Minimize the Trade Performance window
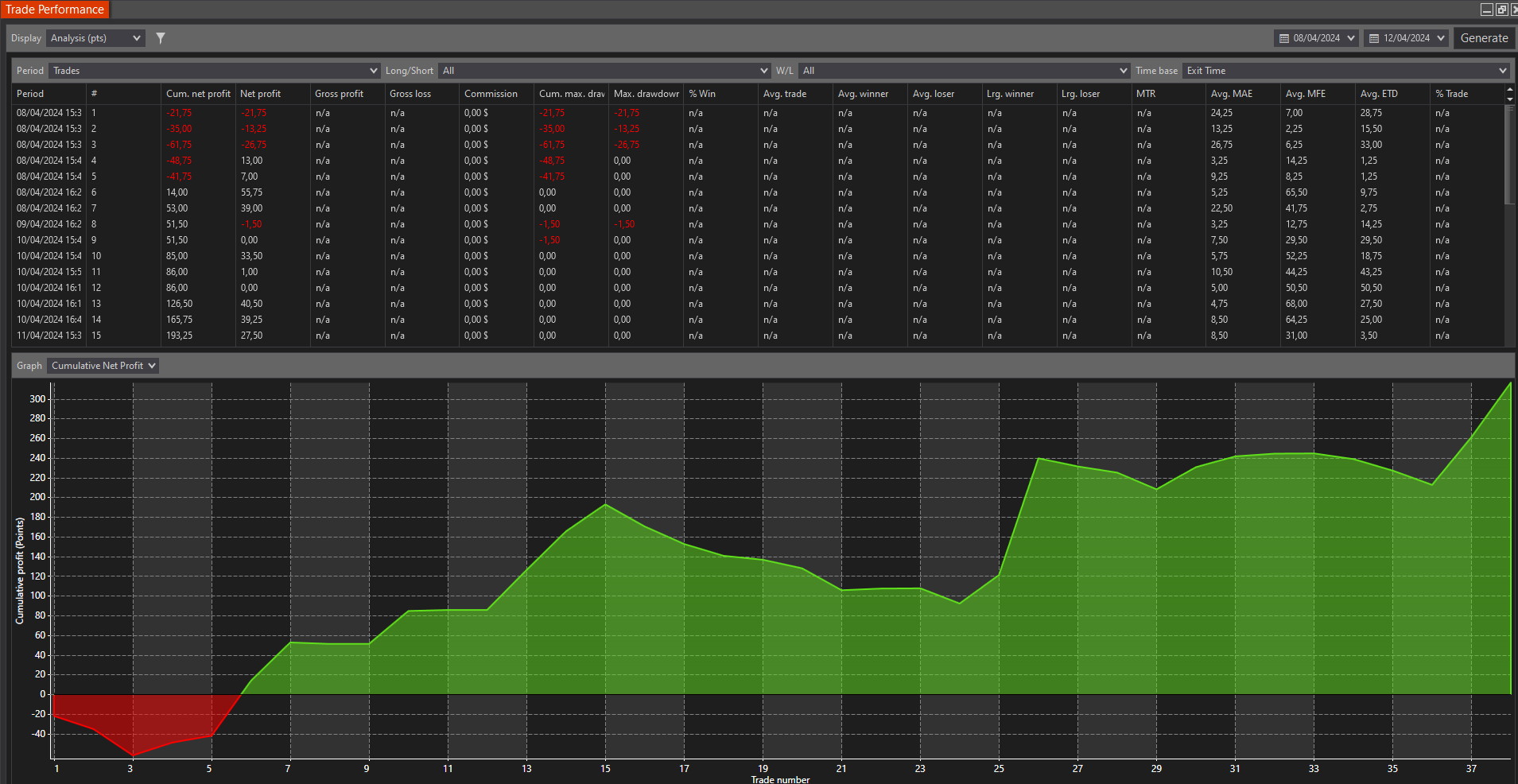Image resolution: width=1518 pixels, height=784 pixels. [x=1486, y=10]
